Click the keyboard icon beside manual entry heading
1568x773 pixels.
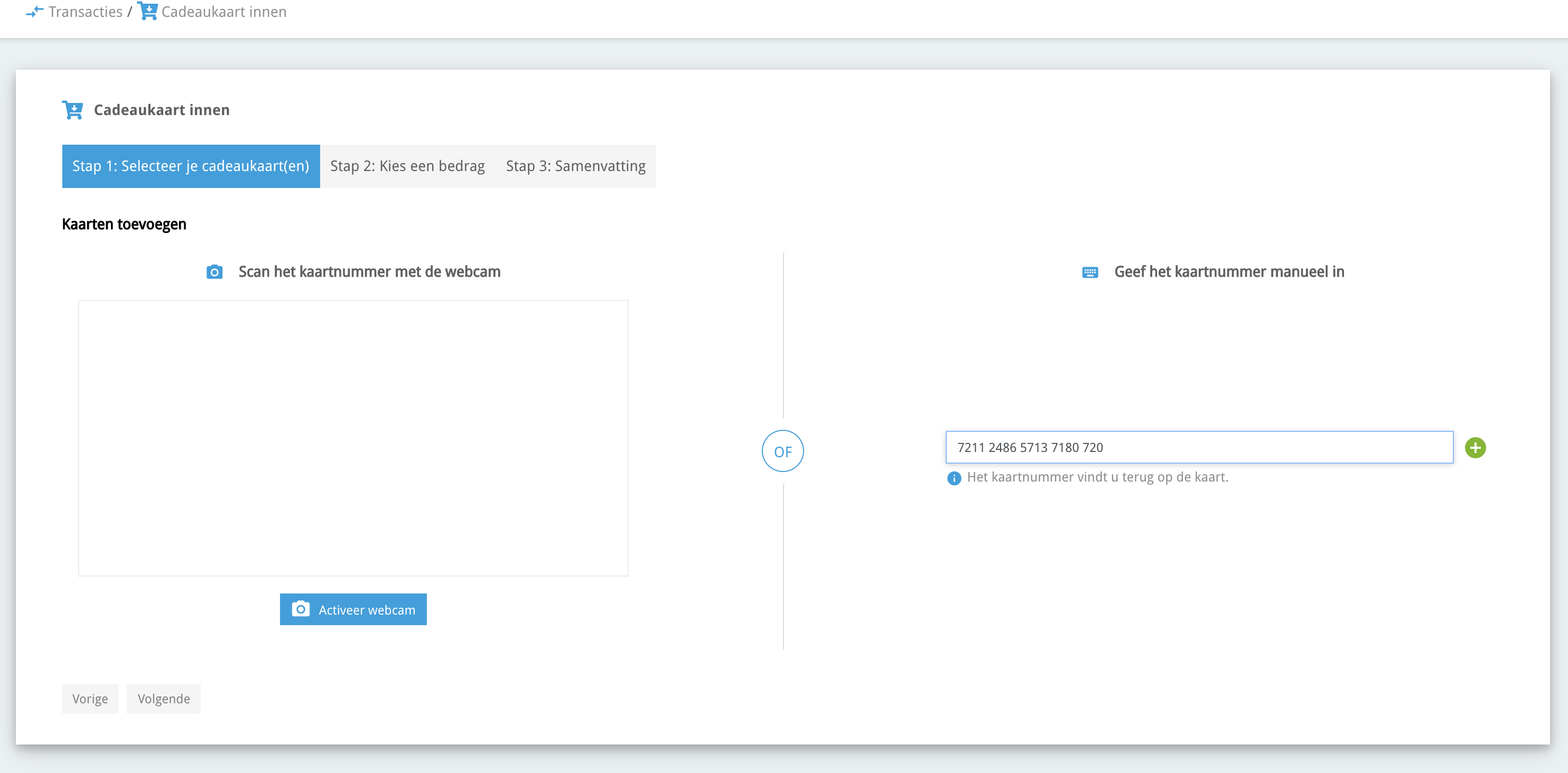pyautogui.click(x=1089, y=272)
